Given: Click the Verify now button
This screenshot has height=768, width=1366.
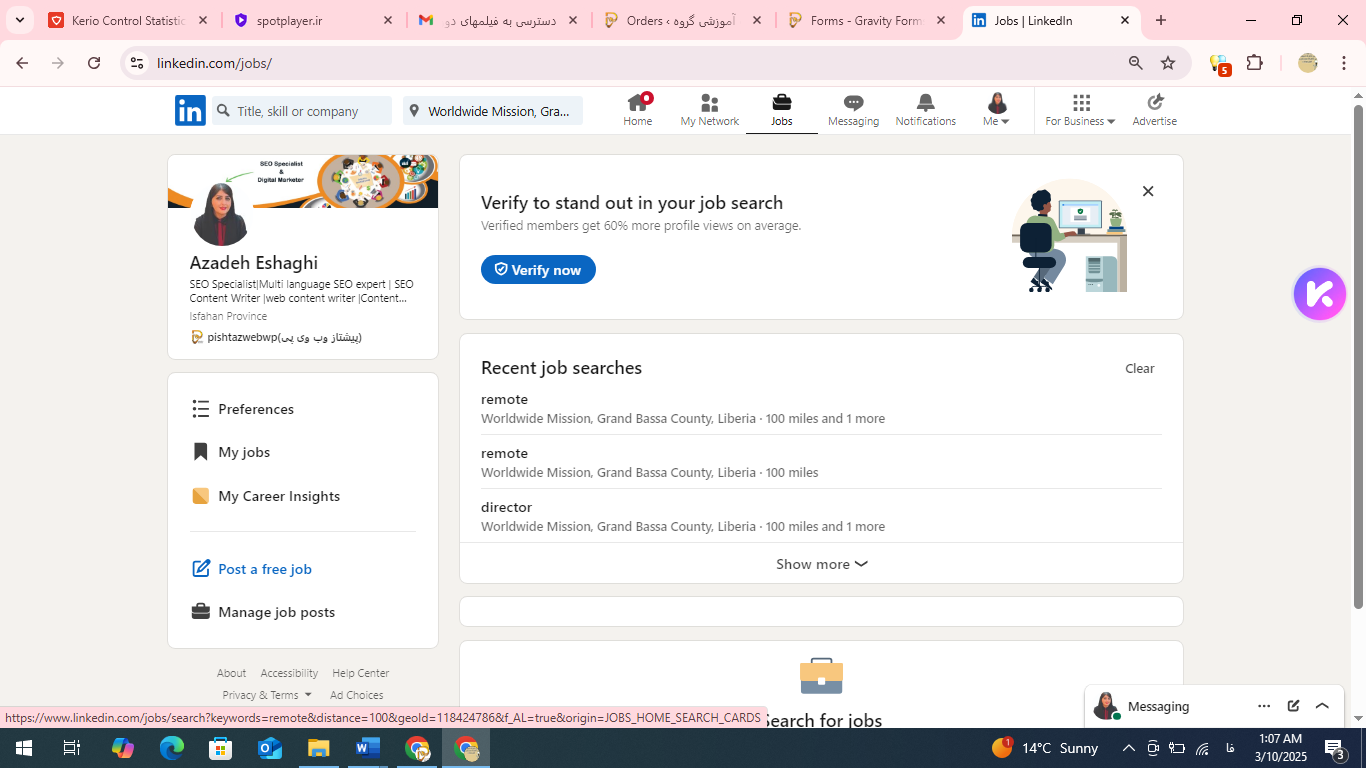Looking at the screenshot, I should pos(538,270).
